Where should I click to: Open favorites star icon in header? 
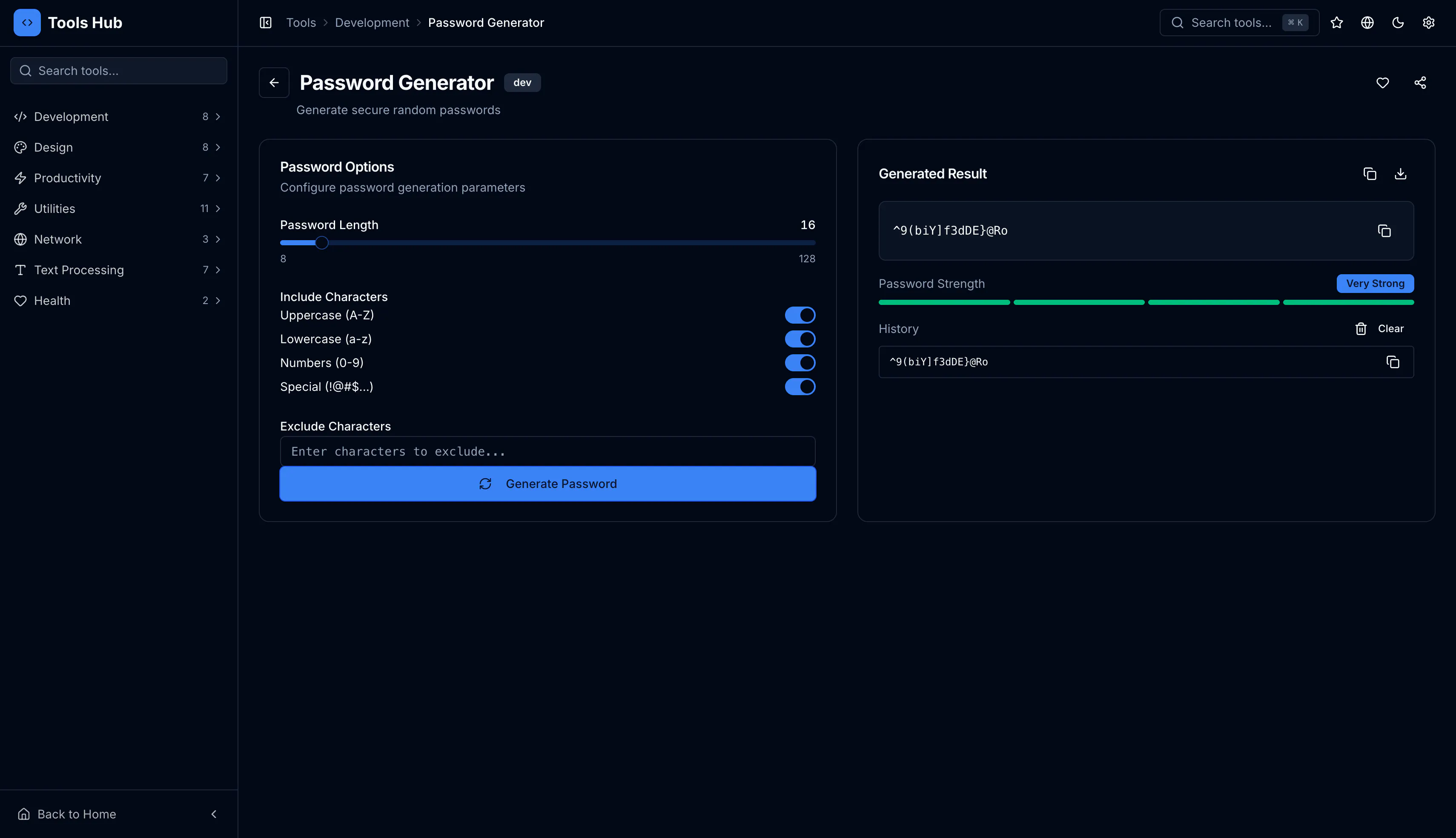1336,23
